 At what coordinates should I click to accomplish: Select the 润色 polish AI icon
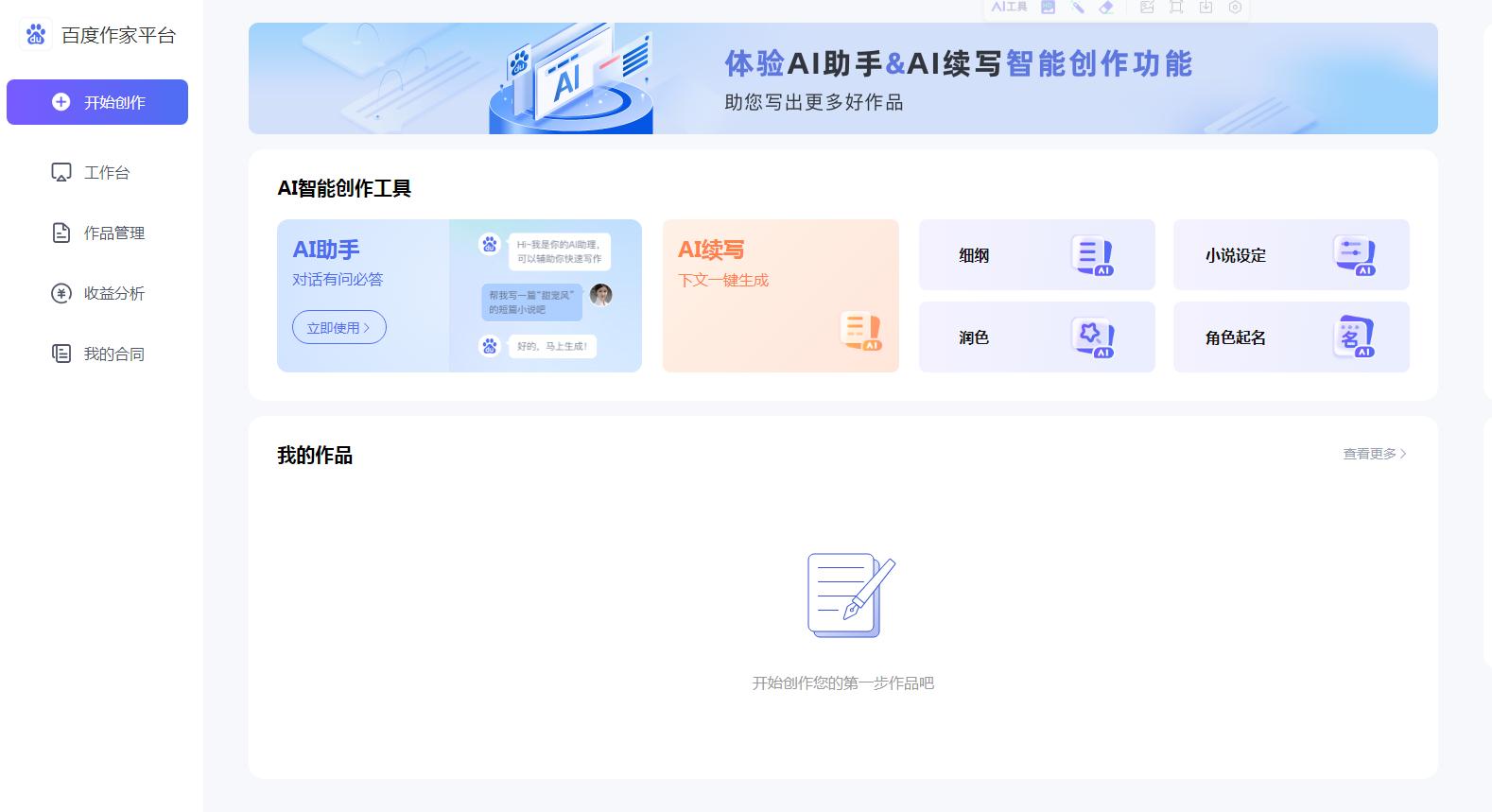[x=1092, y=337]
